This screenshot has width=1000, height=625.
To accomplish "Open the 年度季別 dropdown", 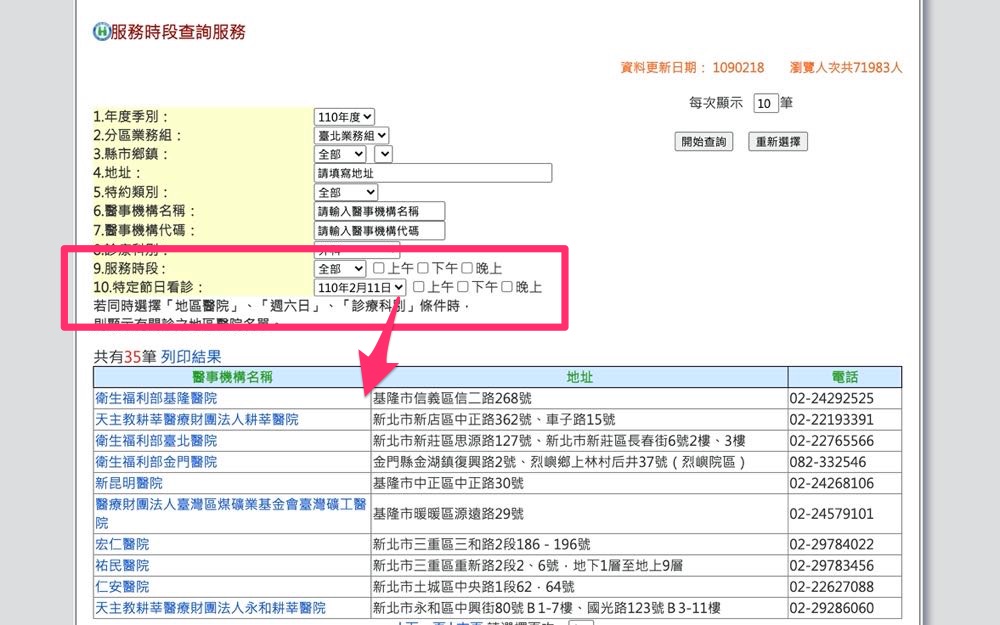I will [x=344, y=117].
